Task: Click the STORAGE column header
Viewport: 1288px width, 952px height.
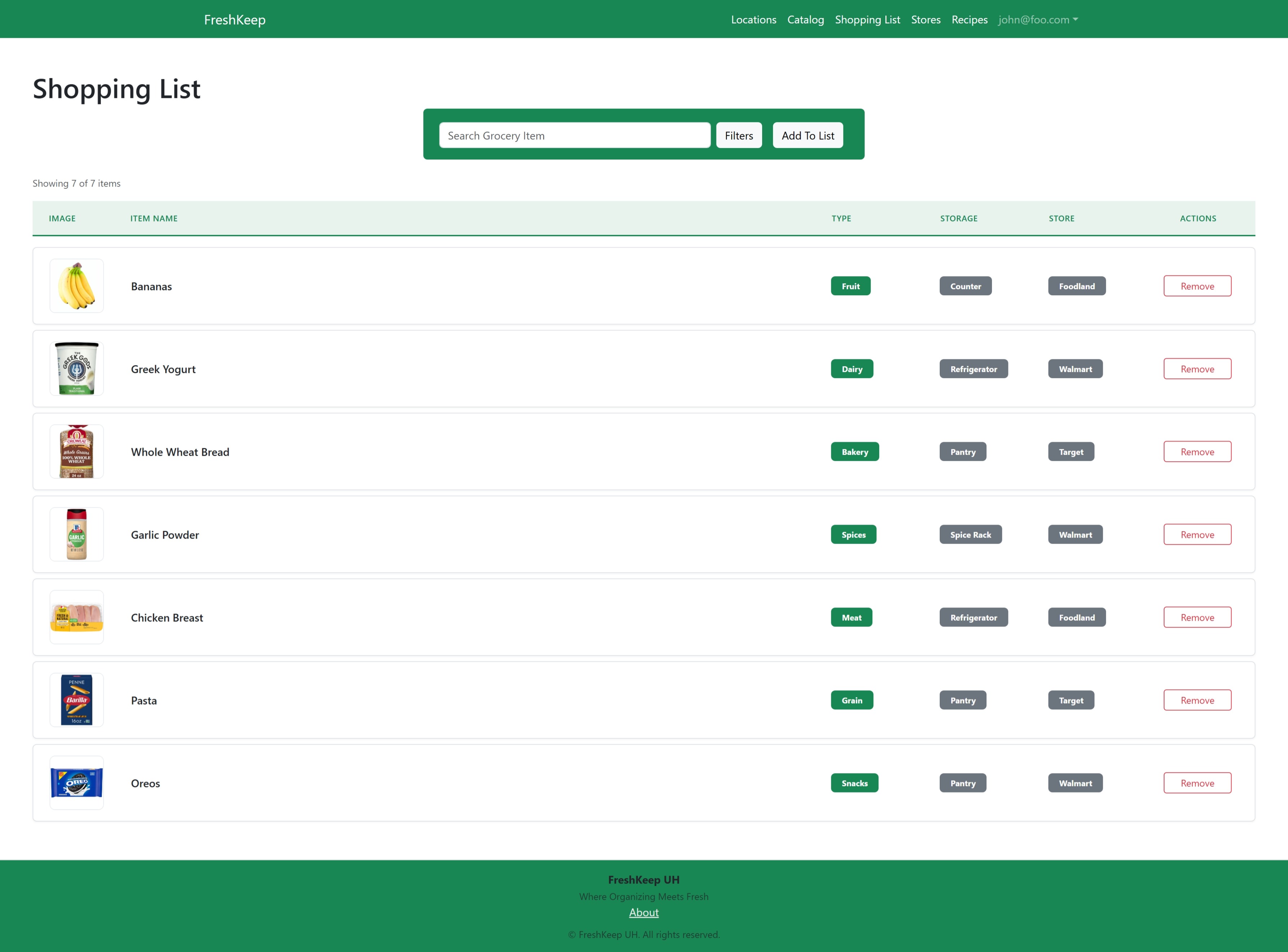Action: coord(959,219)
